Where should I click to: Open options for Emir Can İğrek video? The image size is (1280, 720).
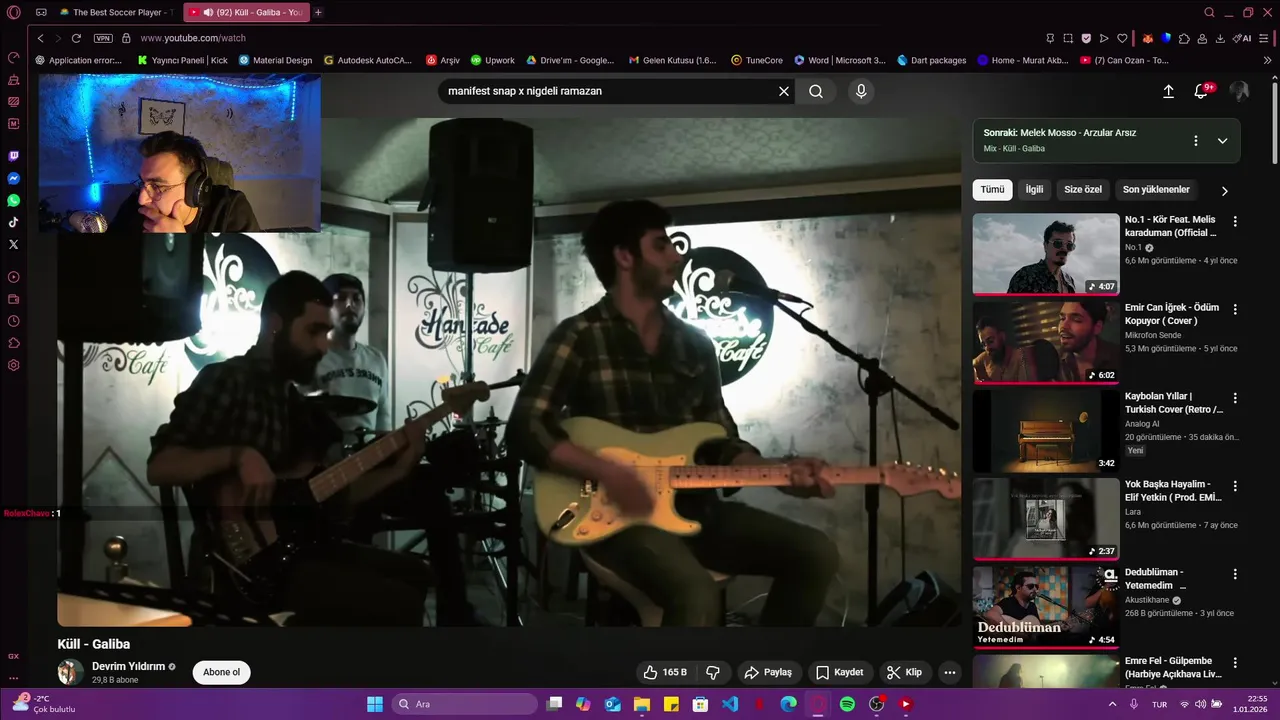point(1235,309)
